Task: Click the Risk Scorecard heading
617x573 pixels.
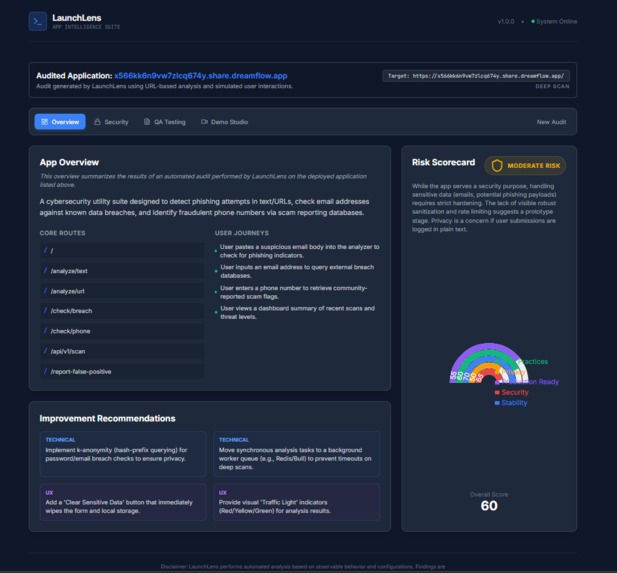Action: (x=443, y=162)
